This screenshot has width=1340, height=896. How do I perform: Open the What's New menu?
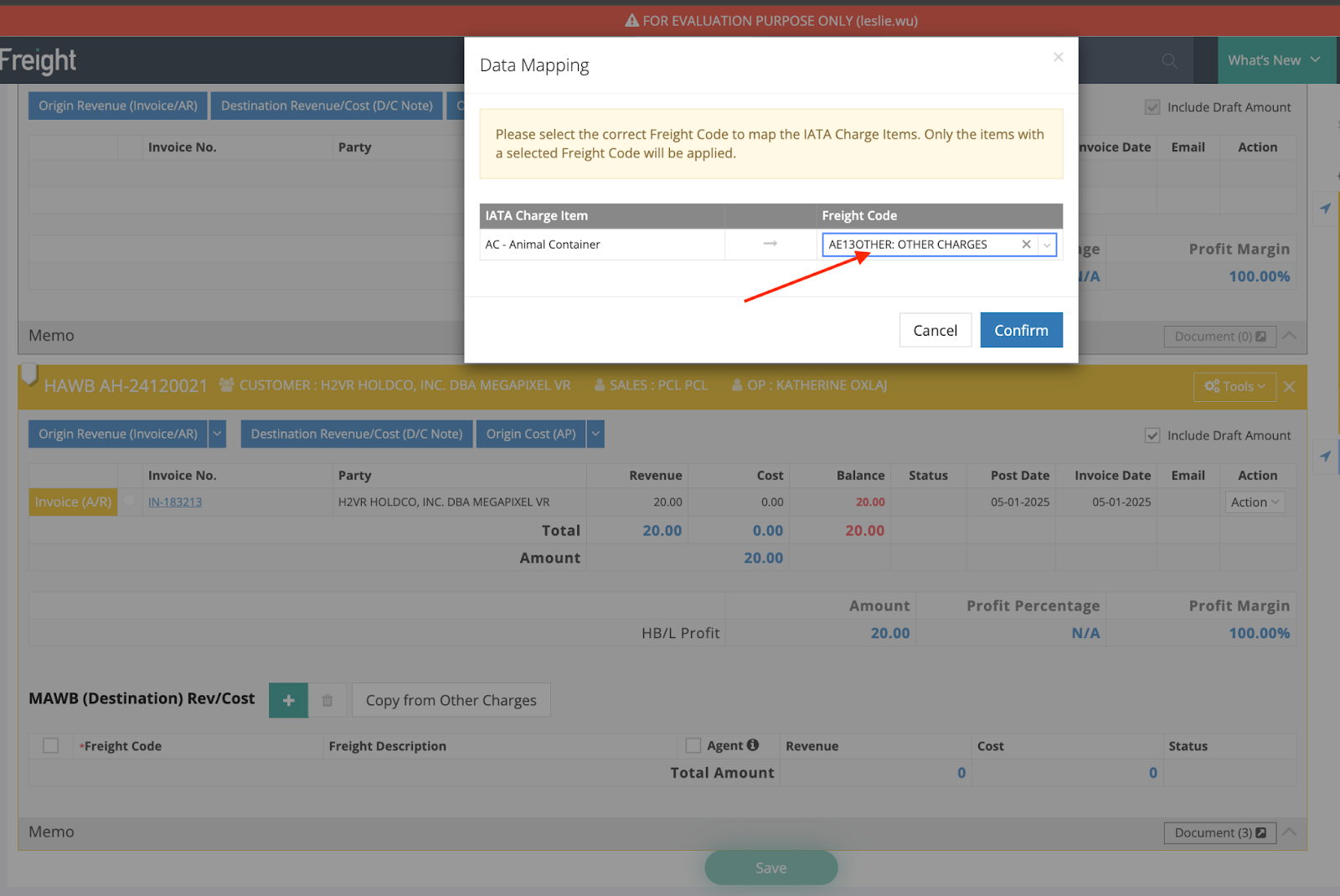pyautogui.click(x=1273, y=60)
